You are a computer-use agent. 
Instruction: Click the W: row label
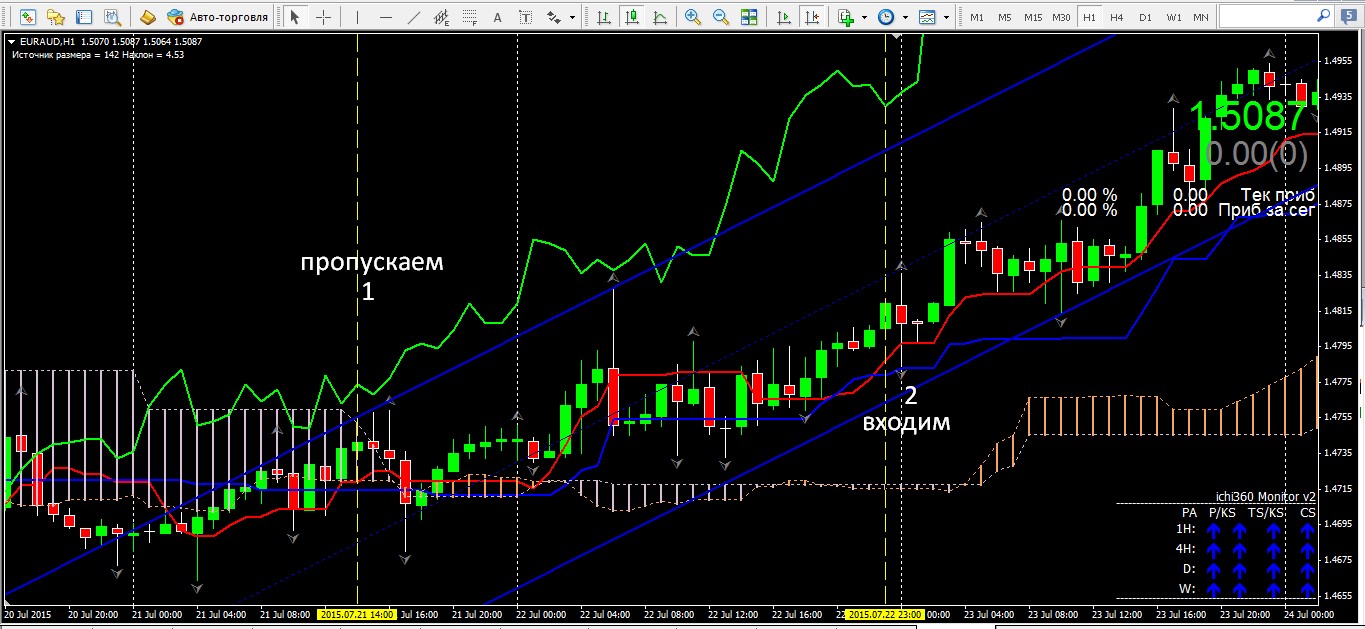click(x=1187, y=589)
